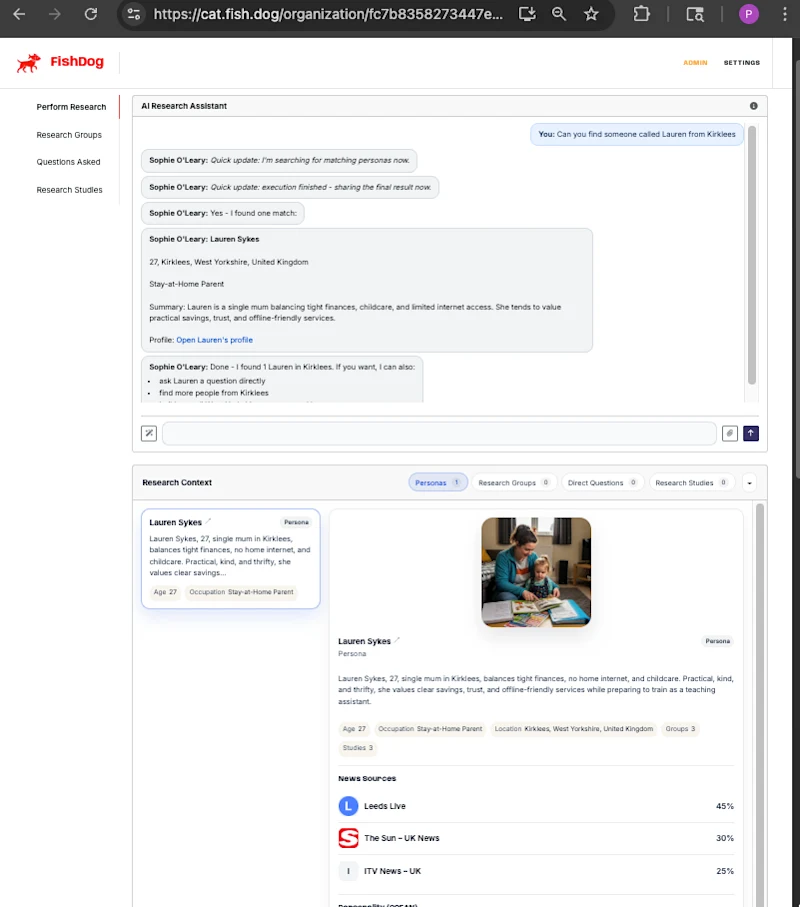
Task: Click the FishDog logo
Action: click(60, 62)
